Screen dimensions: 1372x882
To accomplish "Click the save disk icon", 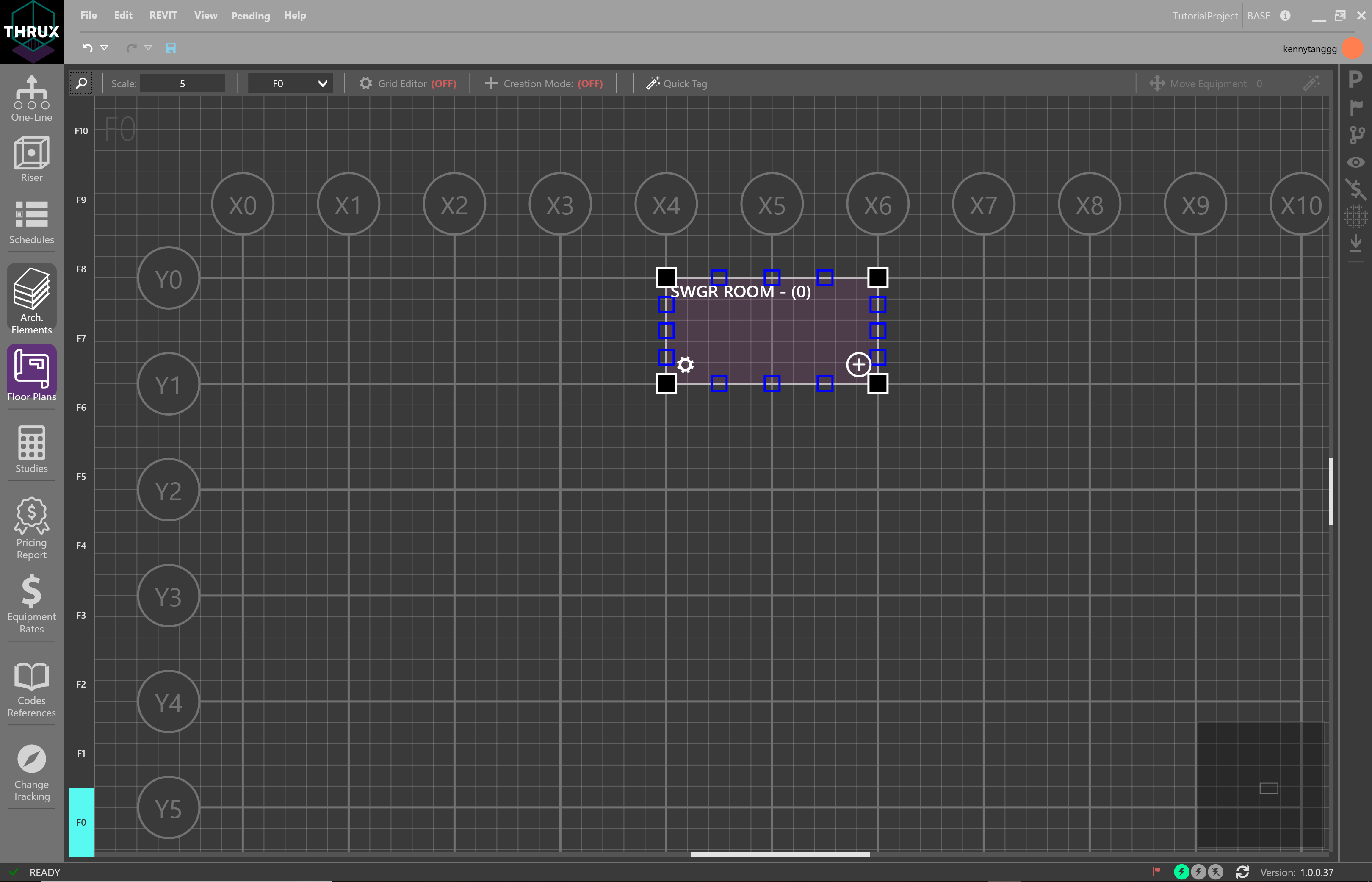I will [x=171, y=48].
